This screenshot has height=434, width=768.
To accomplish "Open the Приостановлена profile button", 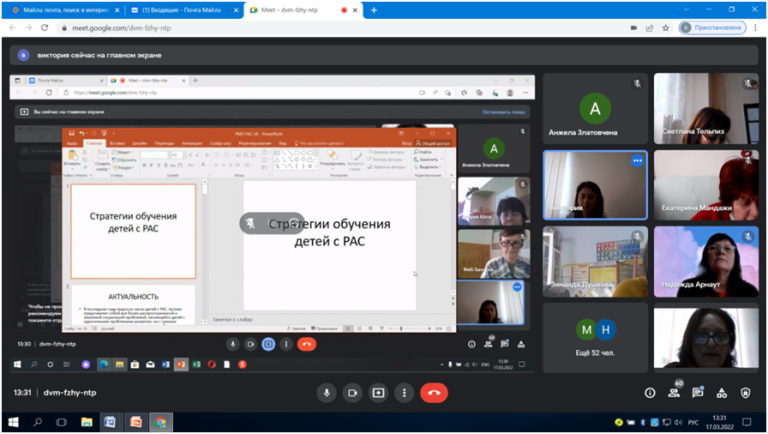I will pos(713,28).
